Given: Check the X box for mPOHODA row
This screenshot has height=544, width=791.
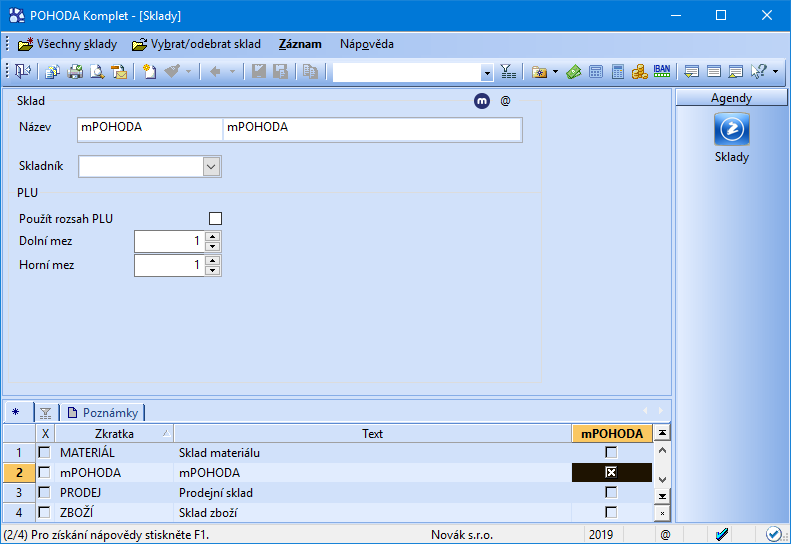Looking at the screenshot, I should (x=44, y=472).
